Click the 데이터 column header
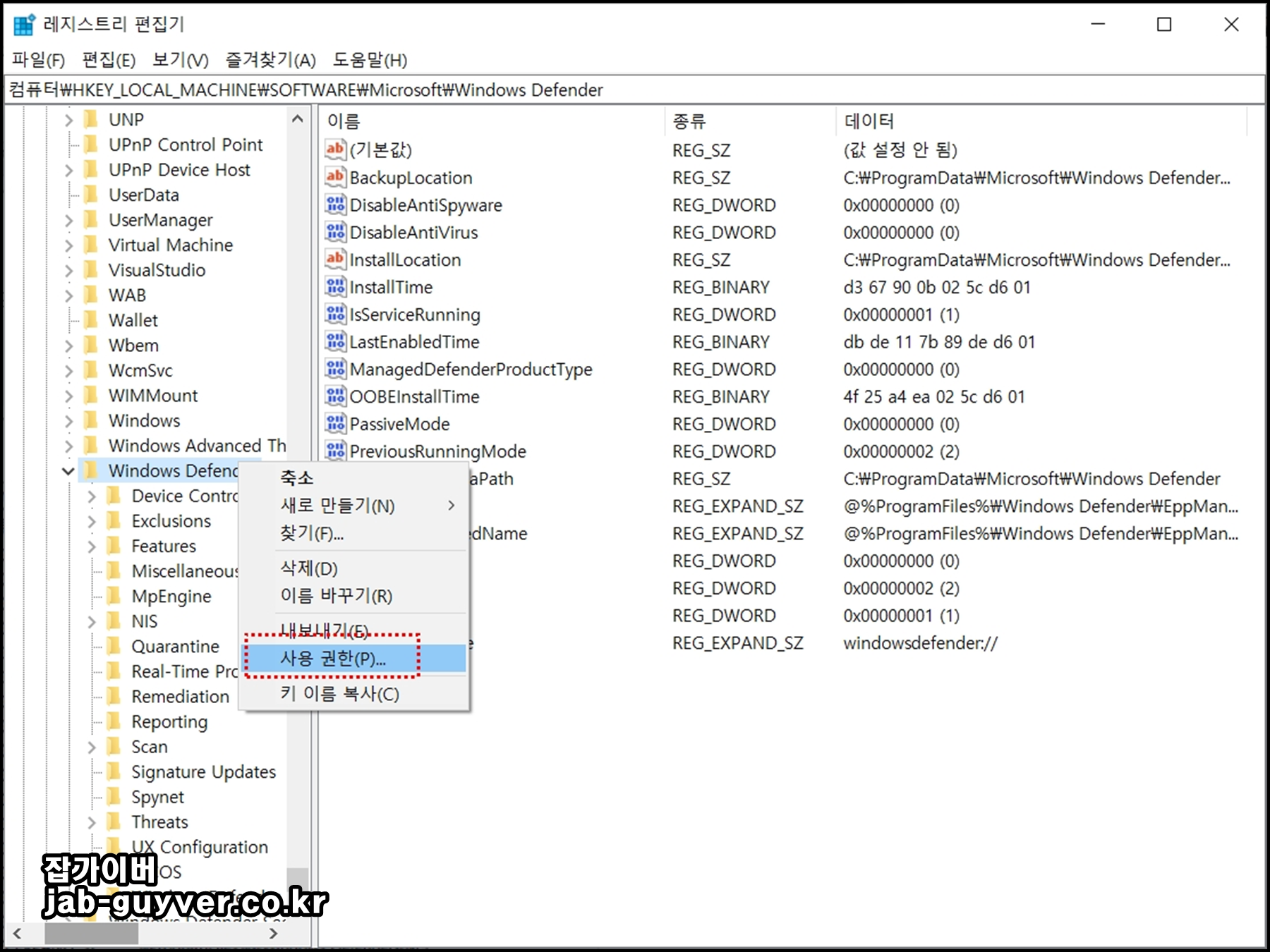1270x952 pixels. [1041, 121]
